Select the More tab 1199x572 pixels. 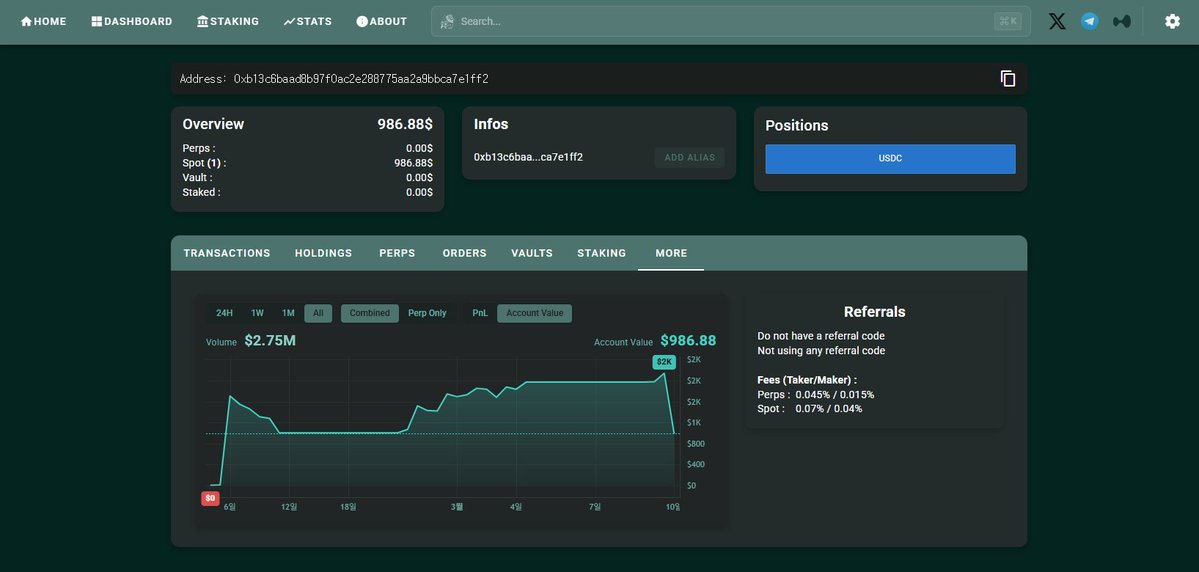point(671,253)
